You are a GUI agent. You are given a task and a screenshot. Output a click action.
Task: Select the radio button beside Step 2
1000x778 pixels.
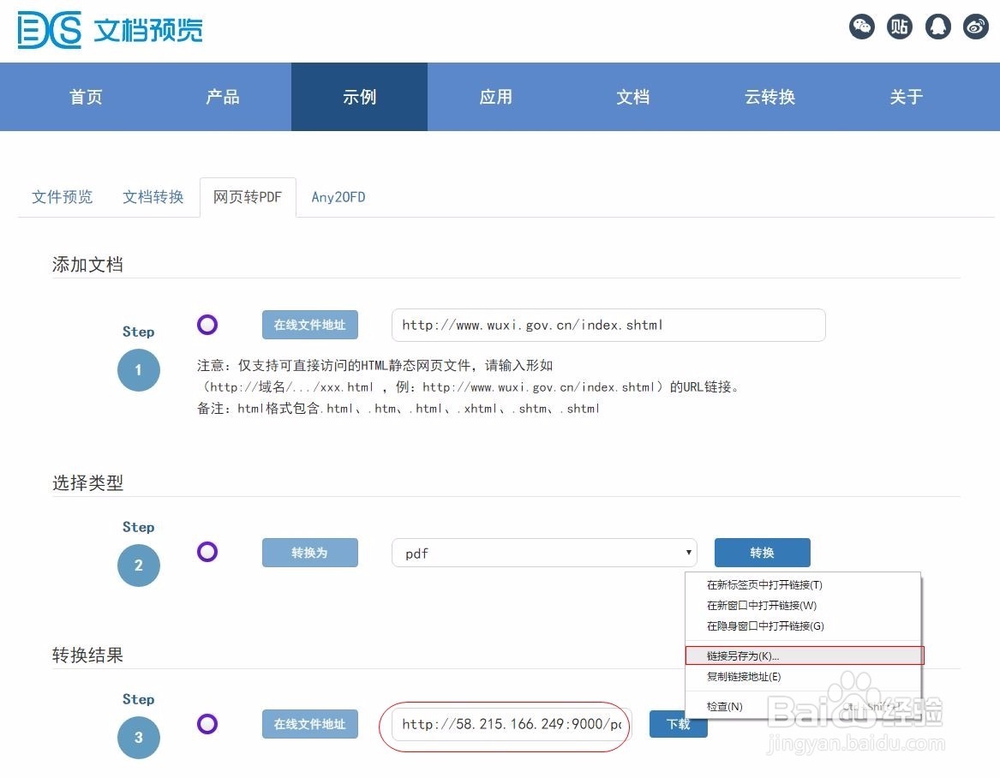(207, 551)
